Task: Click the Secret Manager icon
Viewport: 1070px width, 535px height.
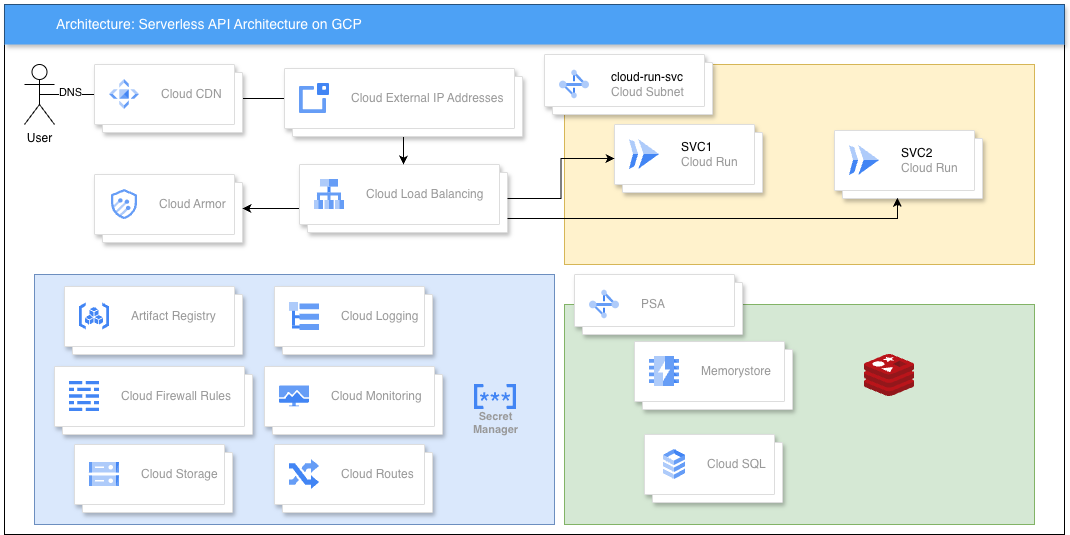Action: pos(495,396)
